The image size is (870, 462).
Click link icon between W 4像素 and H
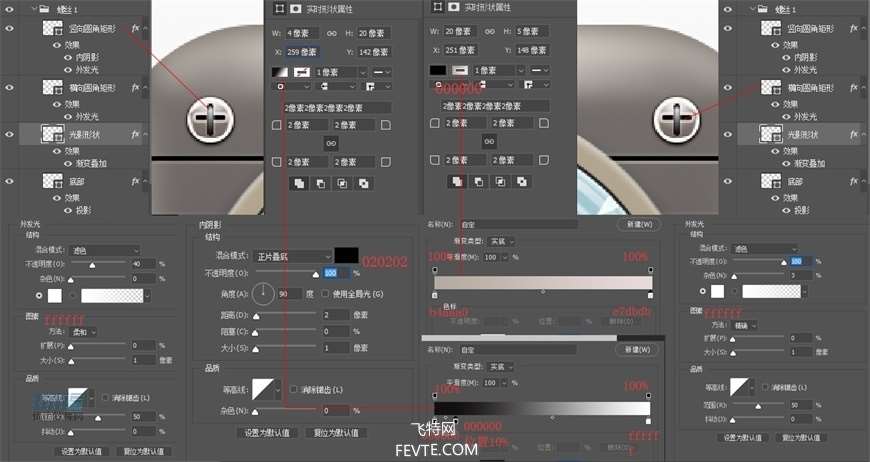pos(331,33)
